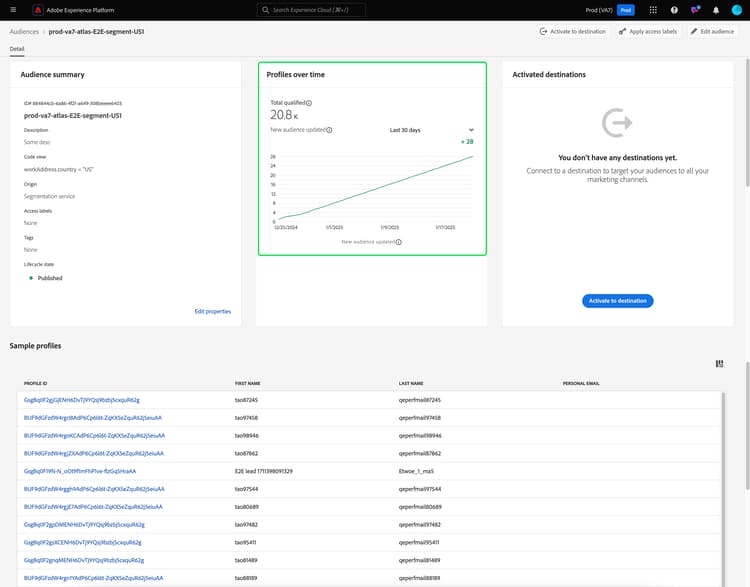Select the Detail tab
Viewport: 750px width, 587px height.
pyautogui.click(x=17, y=49)
